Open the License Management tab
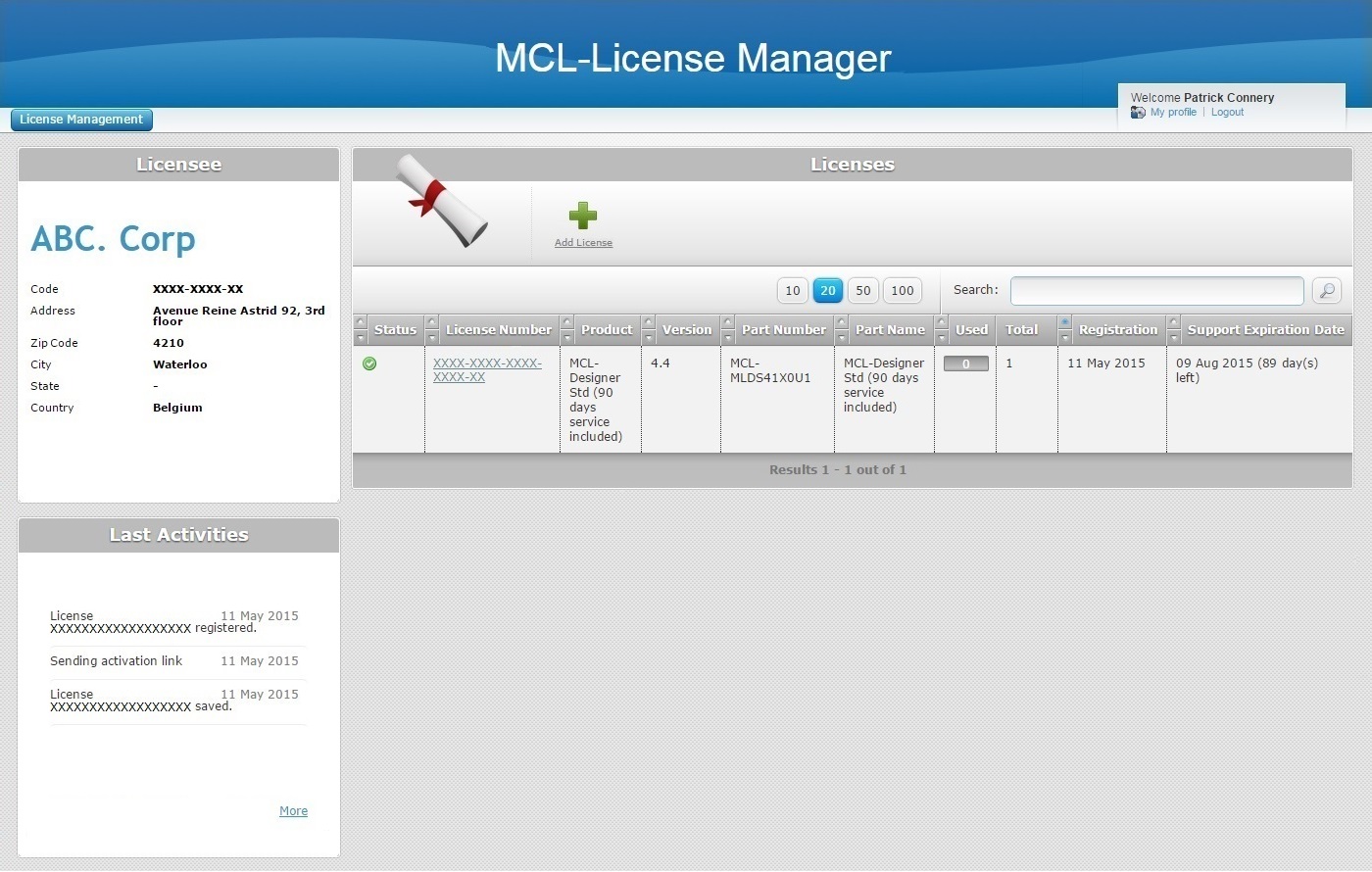Viewport: 1372px width, 872px height. pos(81,120)
